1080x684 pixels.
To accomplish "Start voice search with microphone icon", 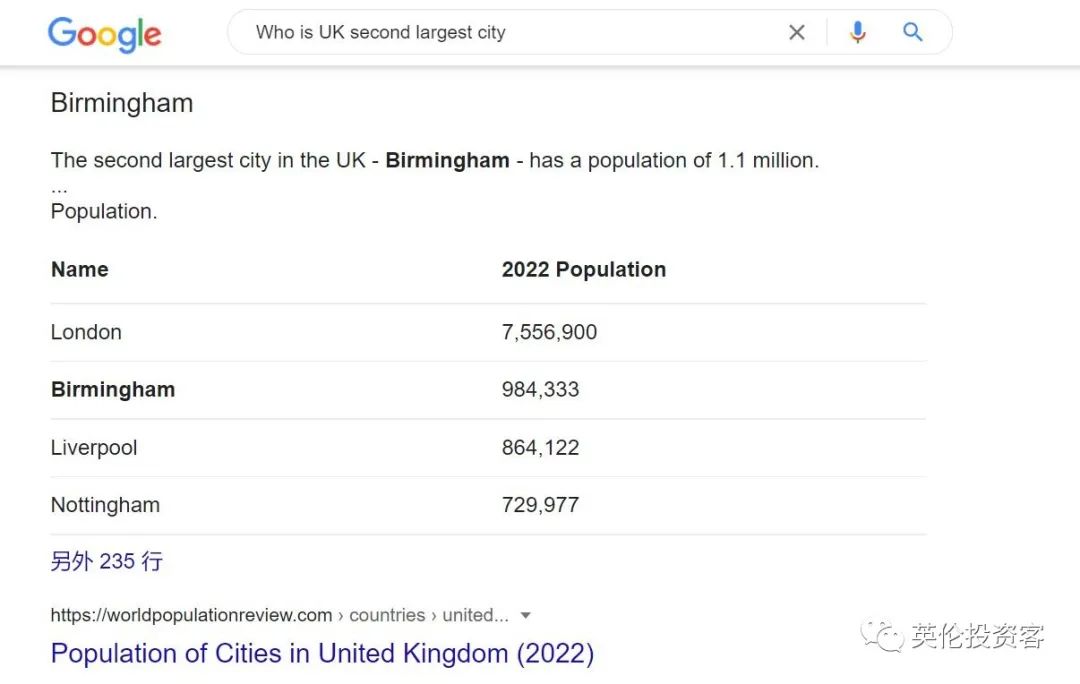I will pyautogui.click(x=857, y=33).
